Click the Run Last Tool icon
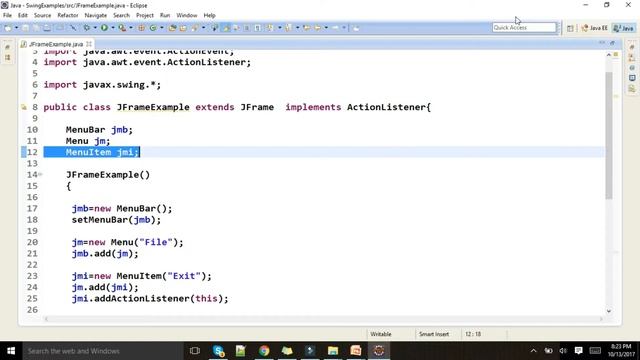Screen dimensions: 640x360 coord(122,28)
